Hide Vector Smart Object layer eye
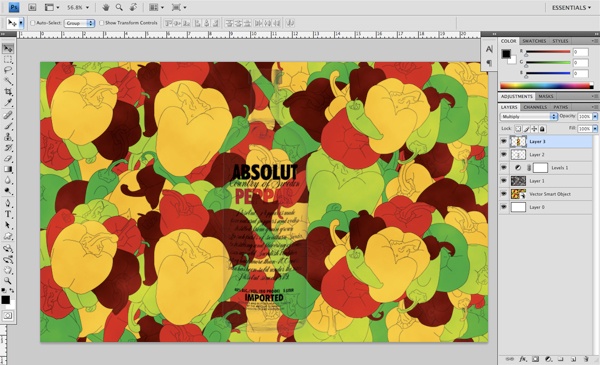 (504, 194)
